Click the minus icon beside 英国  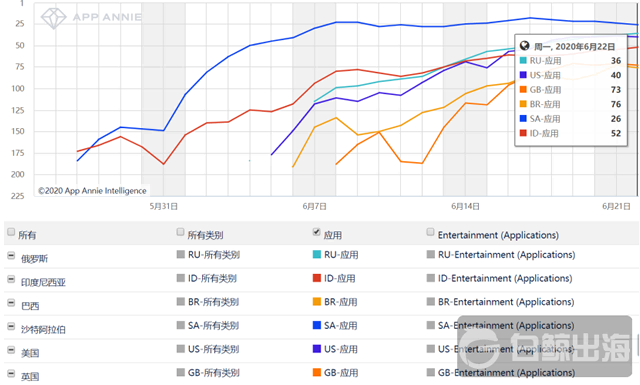click(x=11, y=373)
